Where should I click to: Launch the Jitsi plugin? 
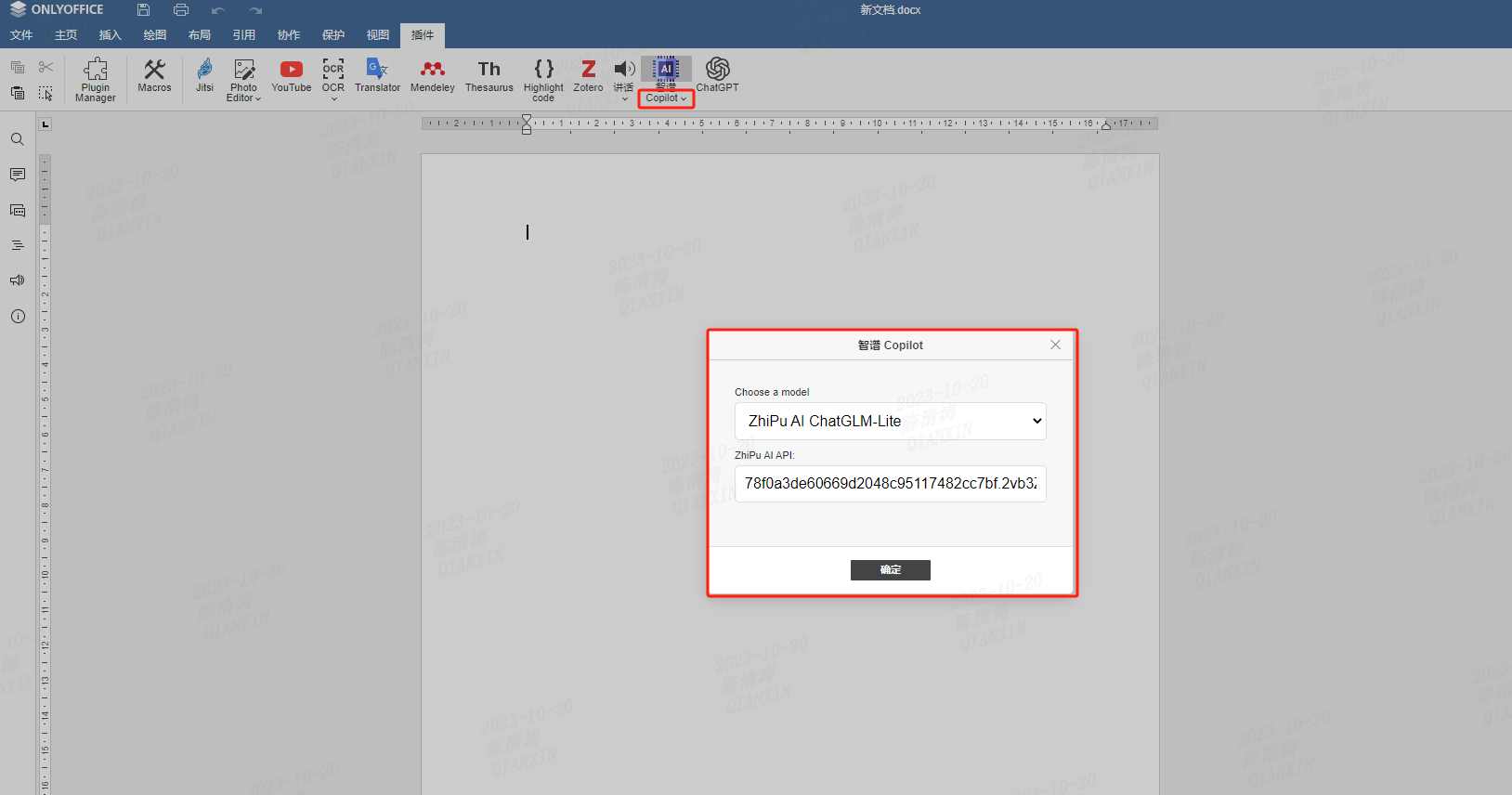(204, 75)
